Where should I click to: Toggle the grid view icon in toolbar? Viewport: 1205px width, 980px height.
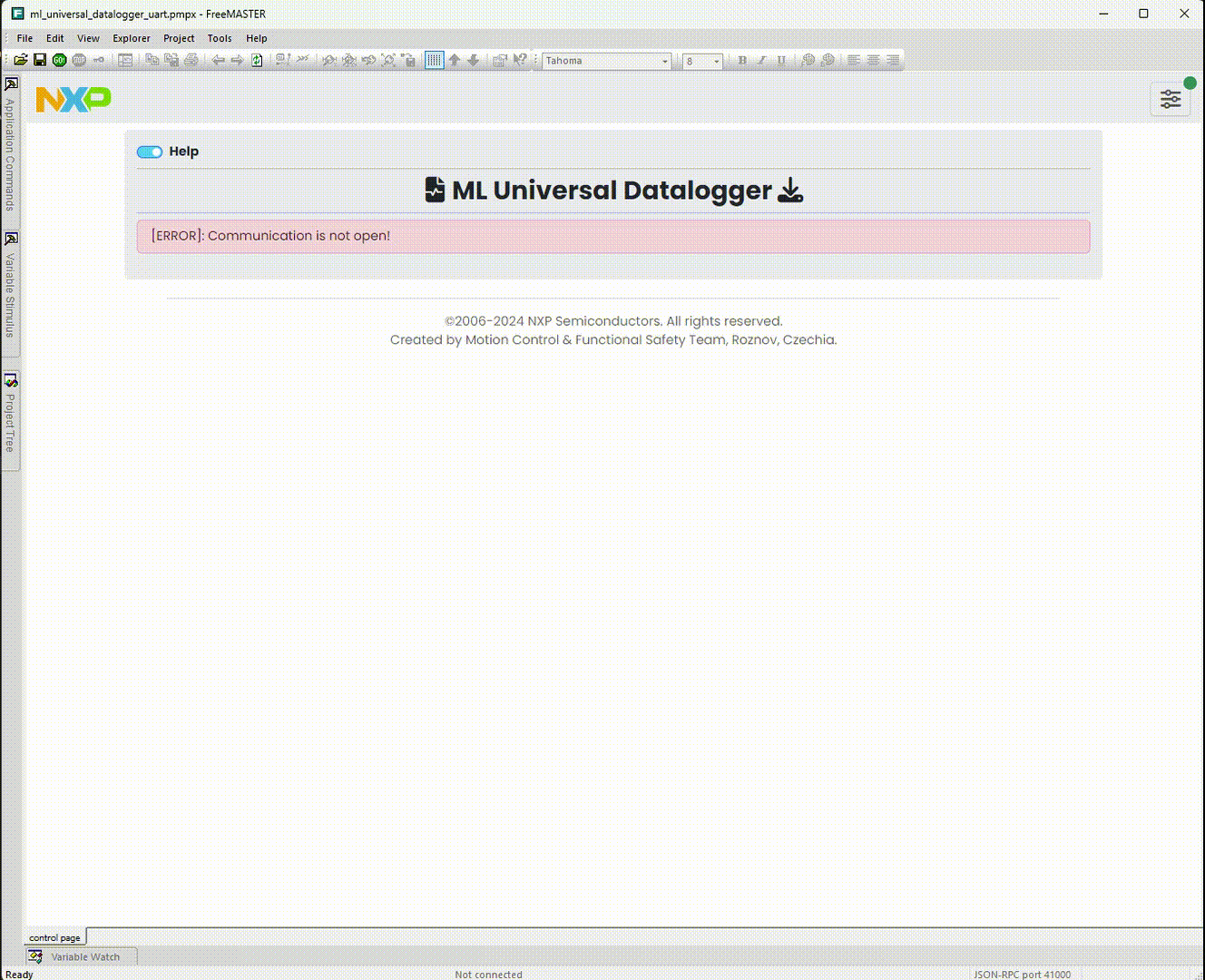(435, 60)
